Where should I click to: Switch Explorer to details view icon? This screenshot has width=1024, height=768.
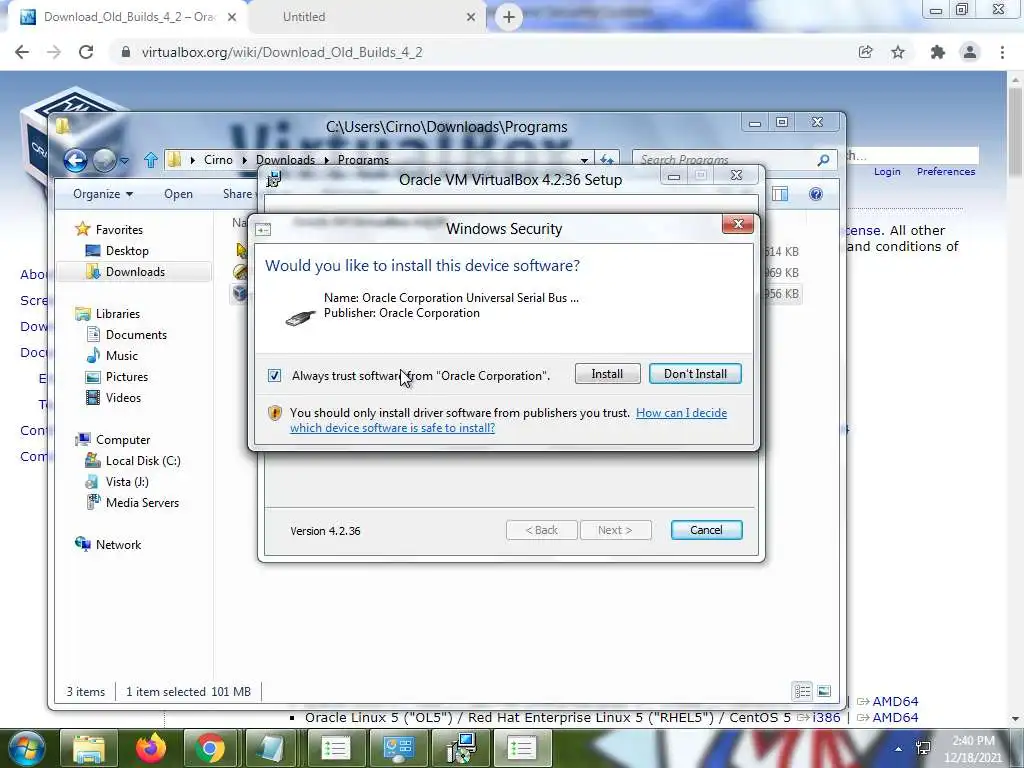[803, 691]
